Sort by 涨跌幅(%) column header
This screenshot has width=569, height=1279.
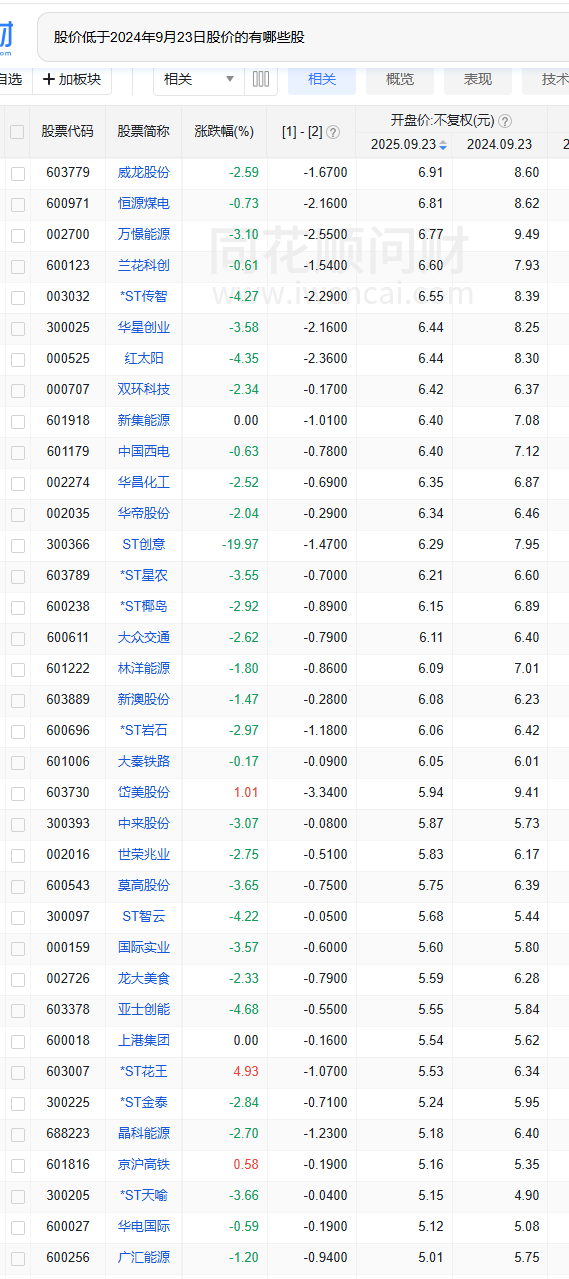224,132
